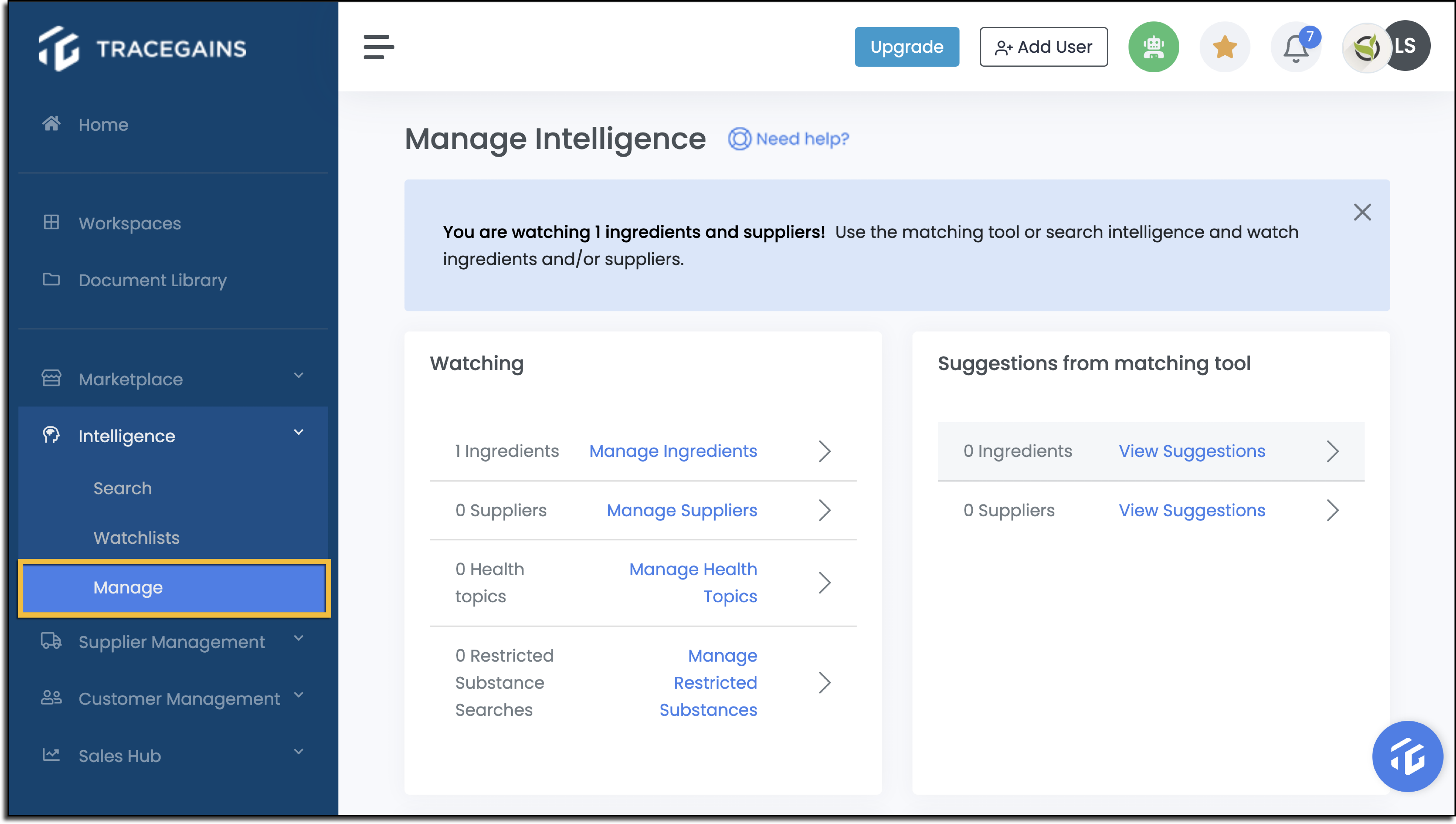Click the Document Library folder icon
This screenshot has width=1456, height=824.
click(51, 279)
